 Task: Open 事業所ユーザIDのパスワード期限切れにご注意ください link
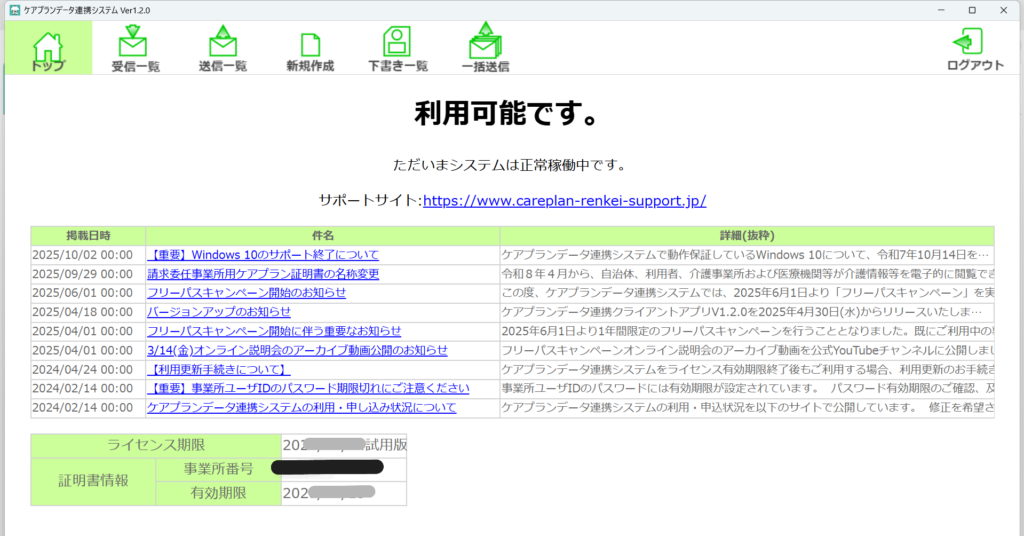click(x=308, y=388)
